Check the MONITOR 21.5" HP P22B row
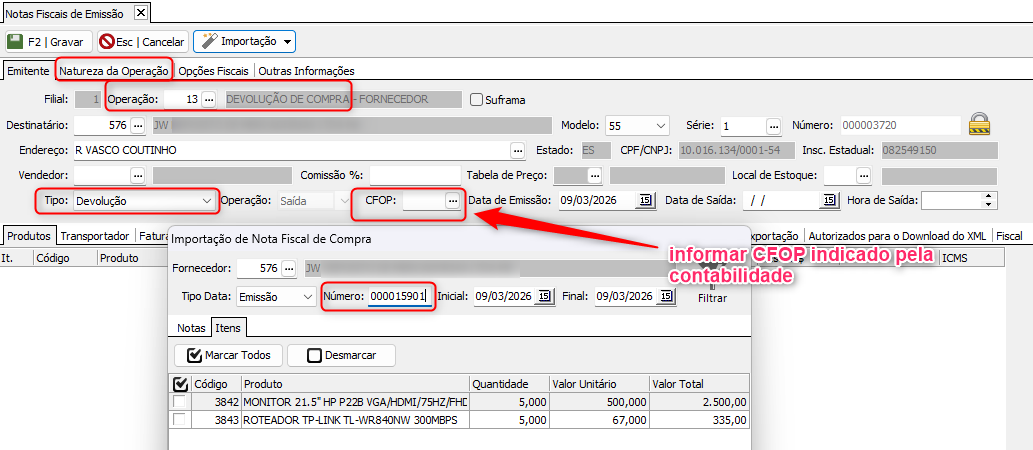The width and height of the screenshot is (1033, 450). (x=180, y=402)
